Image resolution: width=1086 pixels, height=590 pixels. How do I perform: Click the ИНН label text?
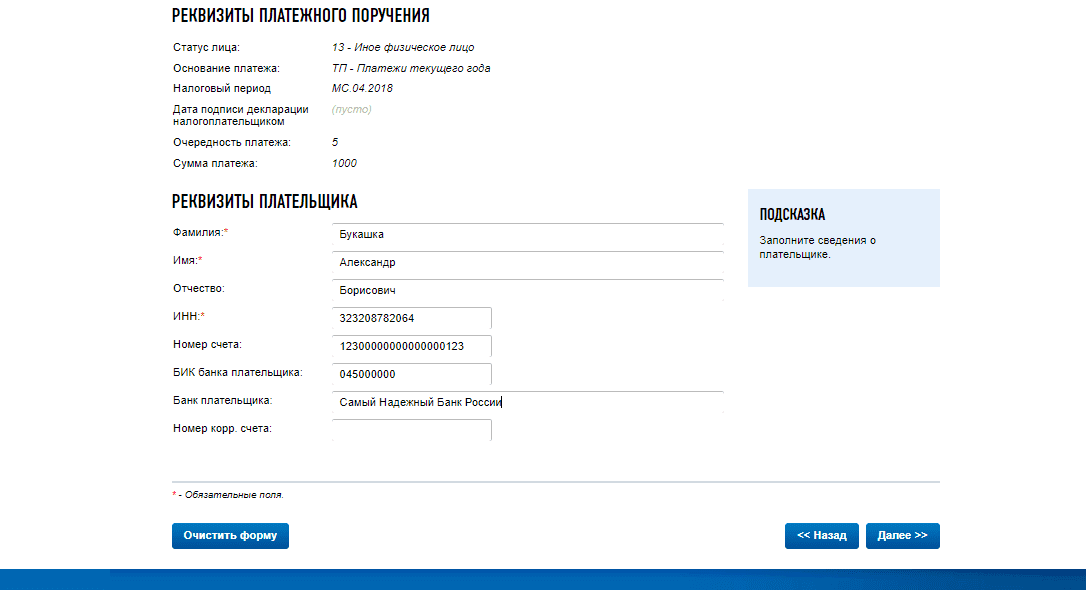pyautogui.click(x=187, y=317)
